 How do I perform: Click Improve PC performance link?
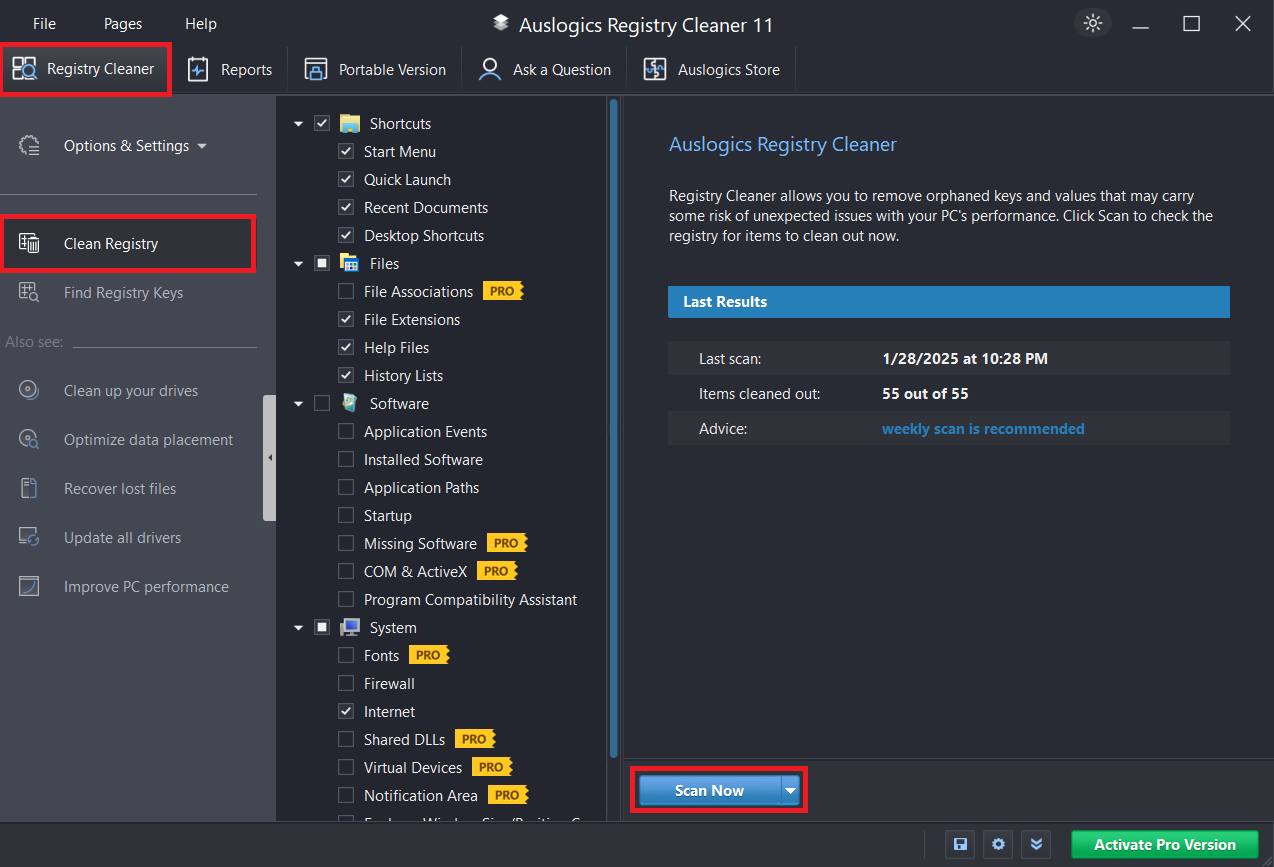pos(146,586)
